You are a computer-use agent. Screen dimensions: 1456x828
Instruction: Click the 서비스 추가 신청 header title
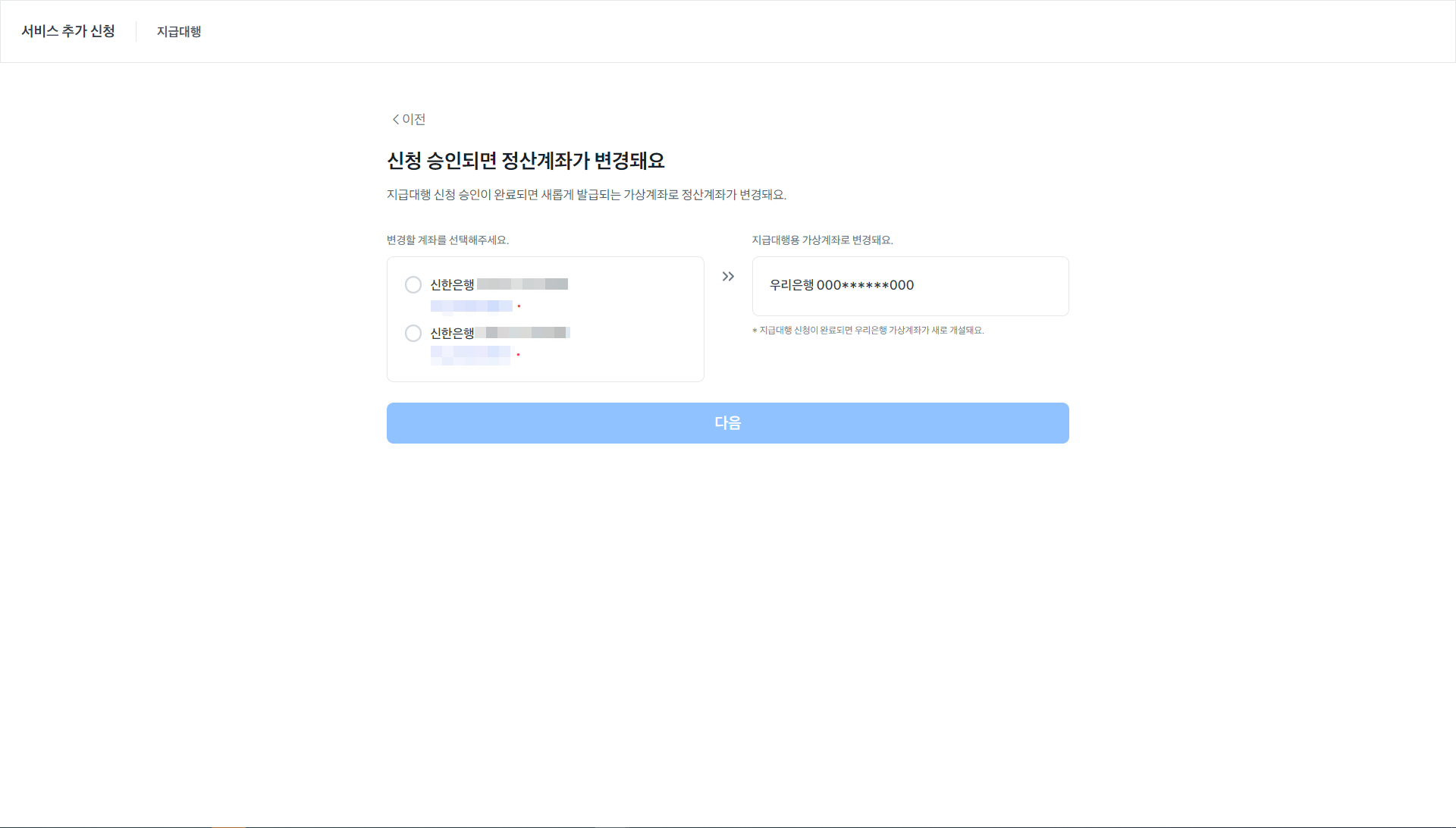coord(68,31)
